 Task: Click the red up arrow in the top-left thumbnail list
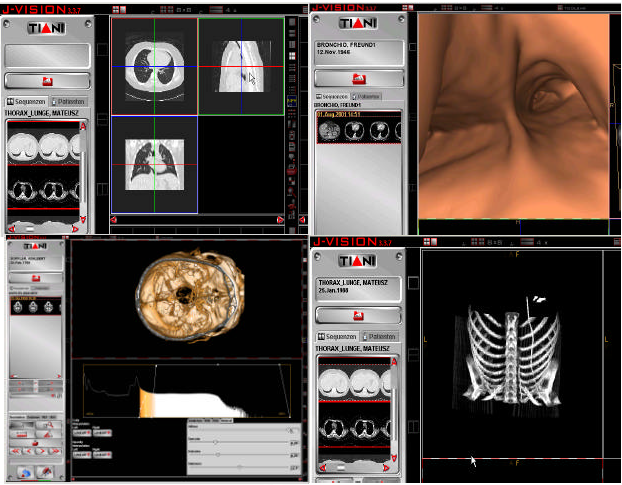pyautogui.click(x=82, y=126)
